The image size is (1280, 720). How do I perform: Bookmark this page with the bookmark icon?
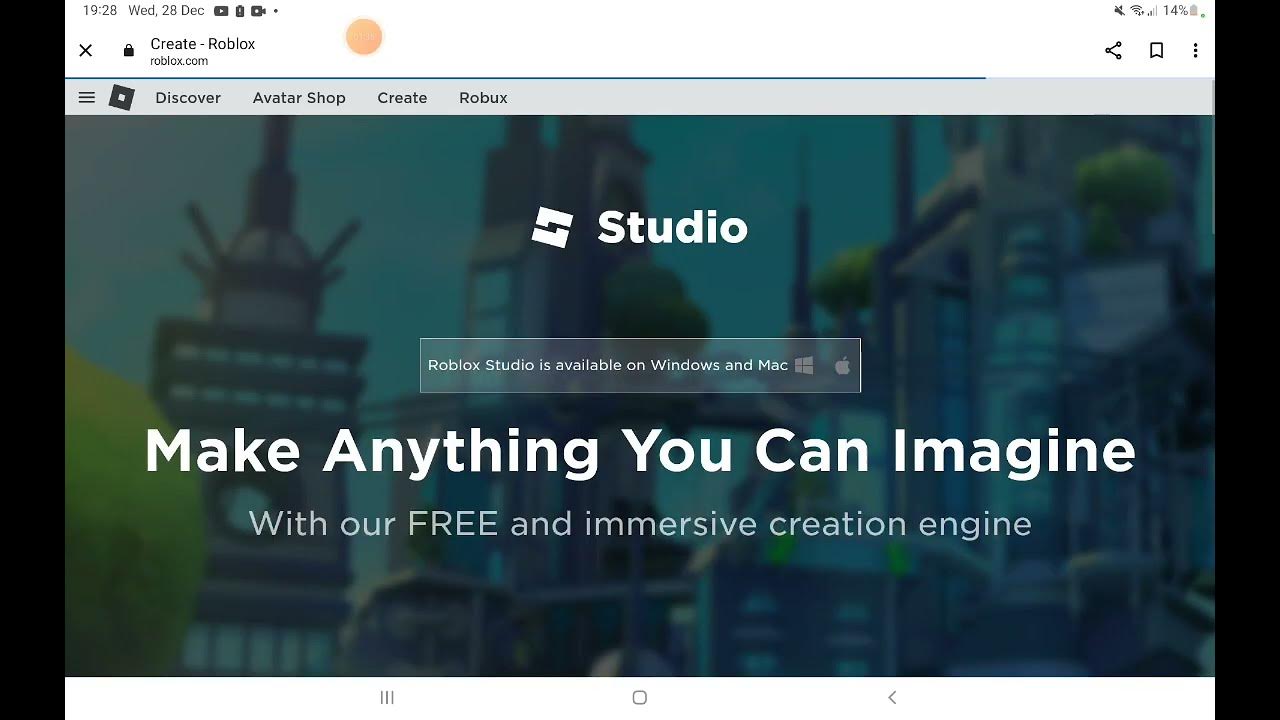coord(1156,50)
